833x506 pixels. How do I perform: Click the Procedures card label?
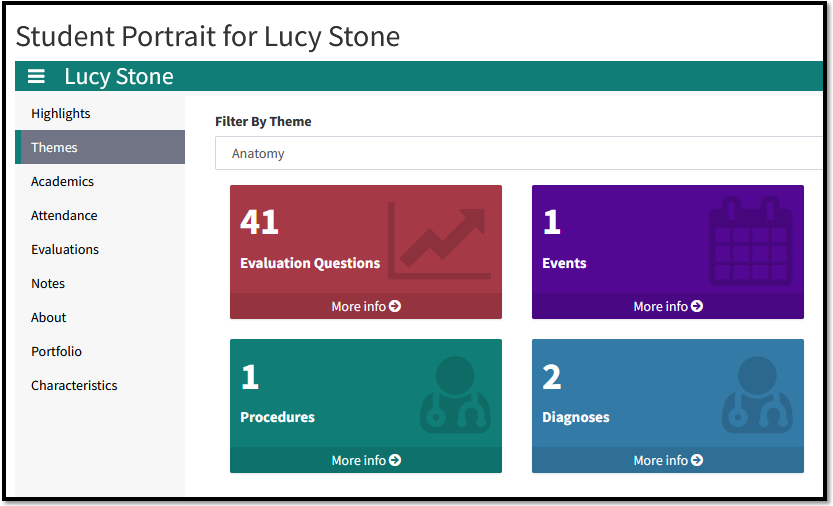point(277,417)
